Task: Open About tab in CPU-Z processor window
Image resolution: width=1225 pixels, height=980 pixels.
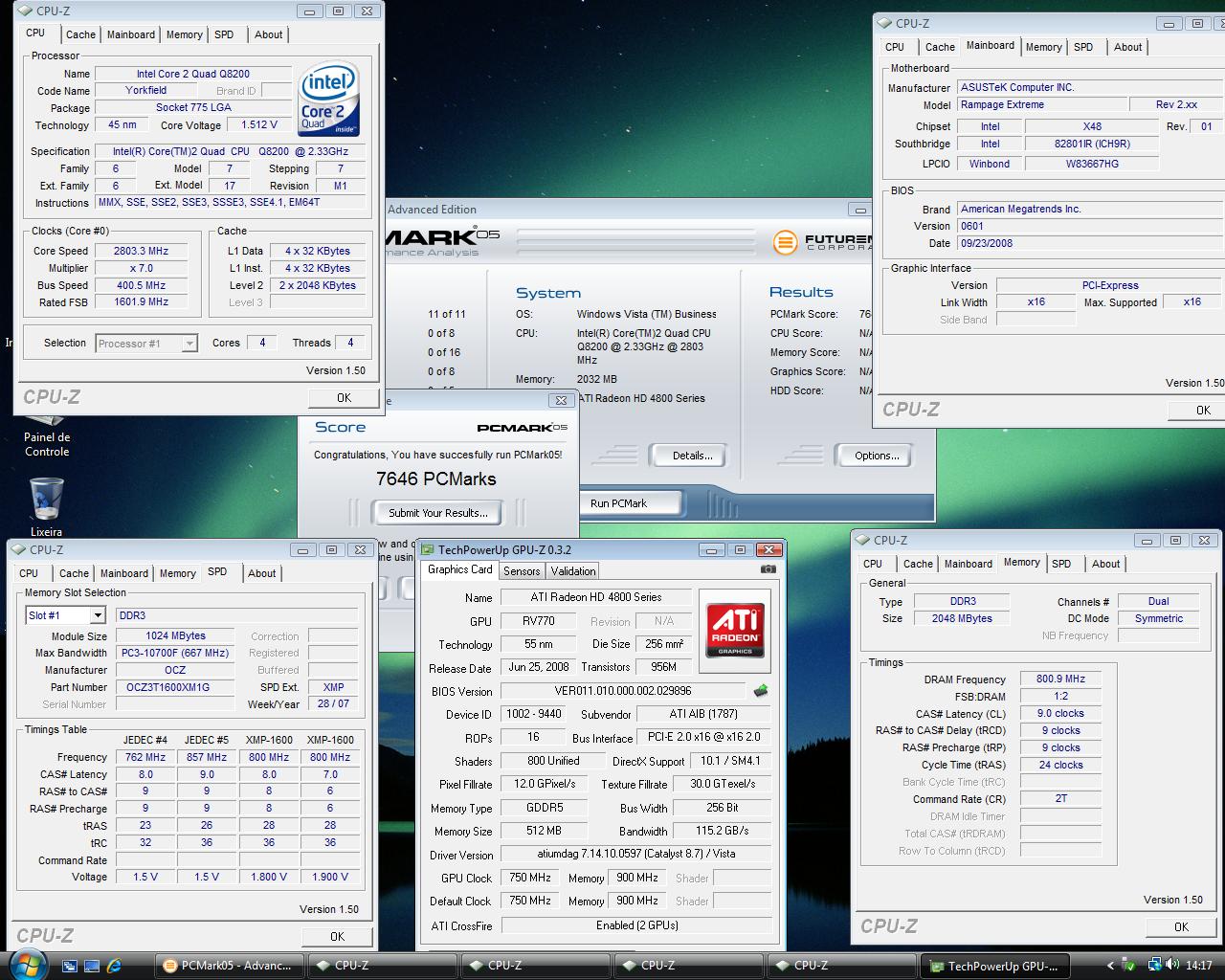Action: (x=268, y=34)
